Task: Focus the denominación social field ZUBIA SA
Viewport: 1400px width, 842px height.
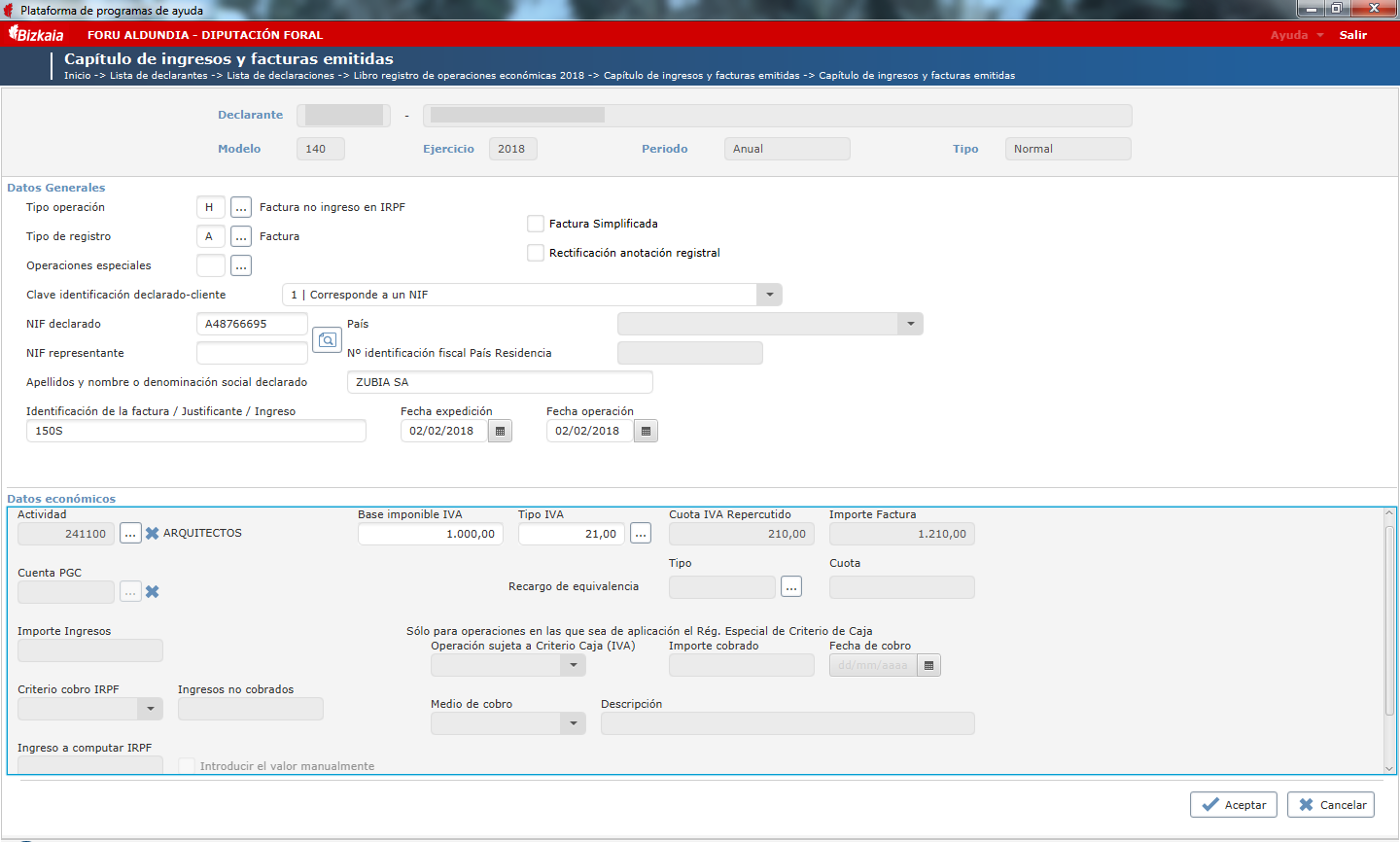Action: [500, 382]
